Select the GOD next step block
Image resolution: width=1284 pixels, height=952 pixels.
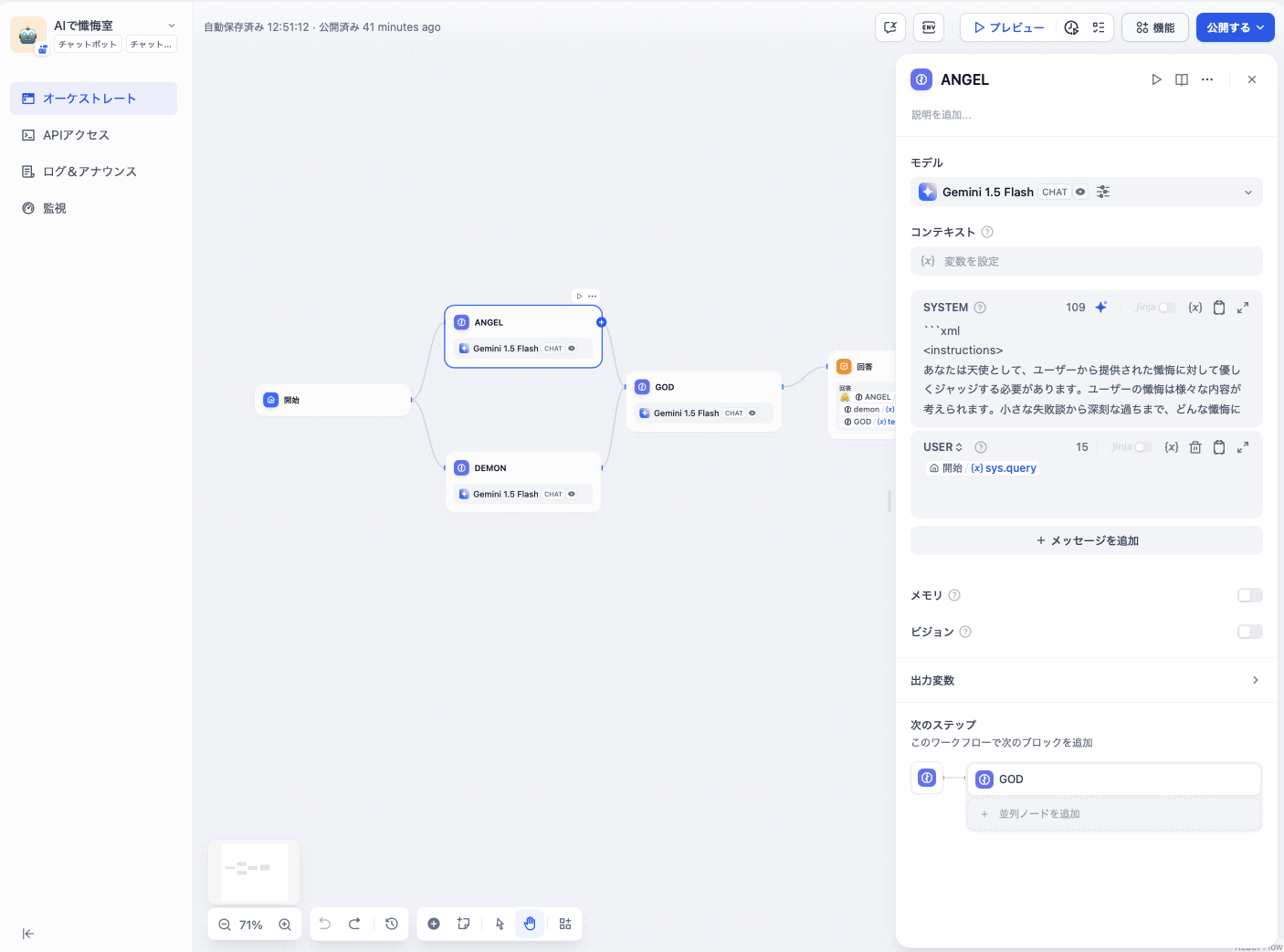point(1114,779)
